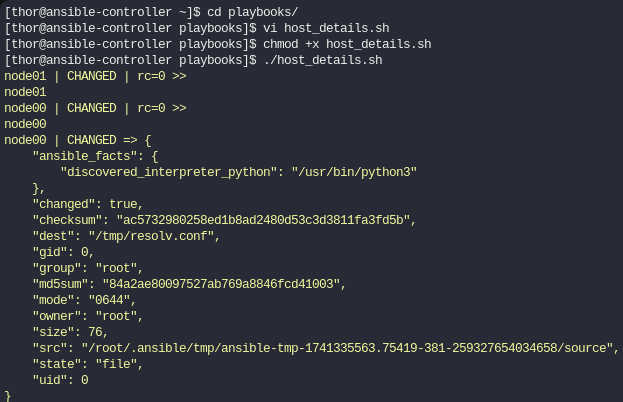Click the "state": "file" line
The width and height of the screenshot is (623, 402).
tap(87, 364)
